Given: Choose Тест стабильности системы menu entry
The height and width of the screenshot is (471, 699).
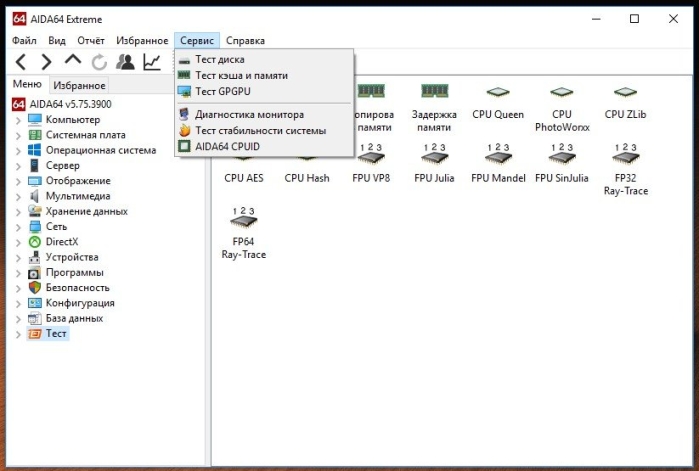Looking at the screenshot, I should (264, 131).
